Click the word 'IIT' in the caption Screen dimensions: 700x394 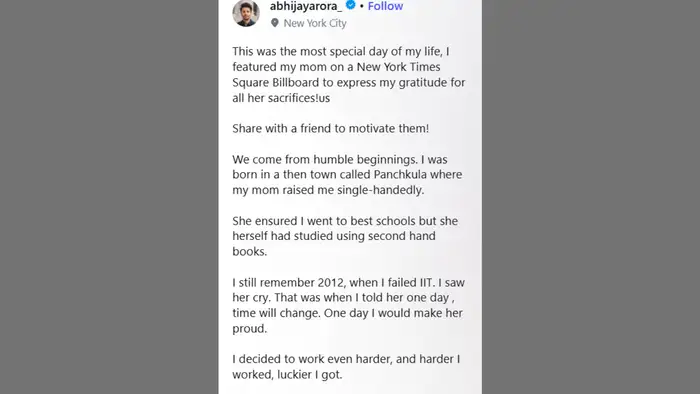[x=427, y=282]
